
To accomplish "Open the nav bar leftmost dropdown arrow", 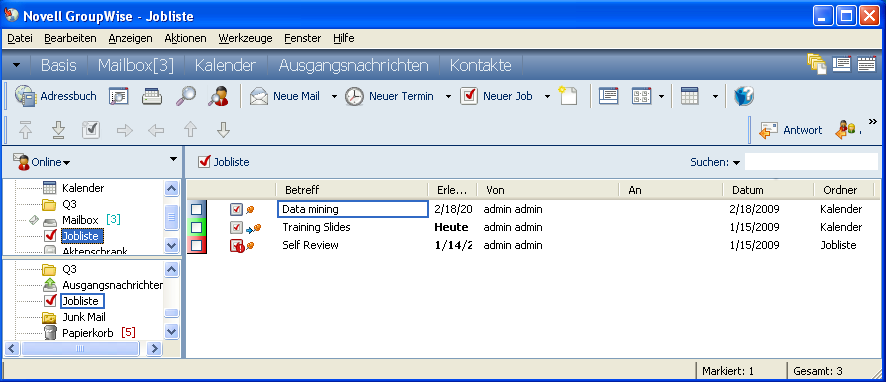I will pyautogui.click(x=16, y=65).
